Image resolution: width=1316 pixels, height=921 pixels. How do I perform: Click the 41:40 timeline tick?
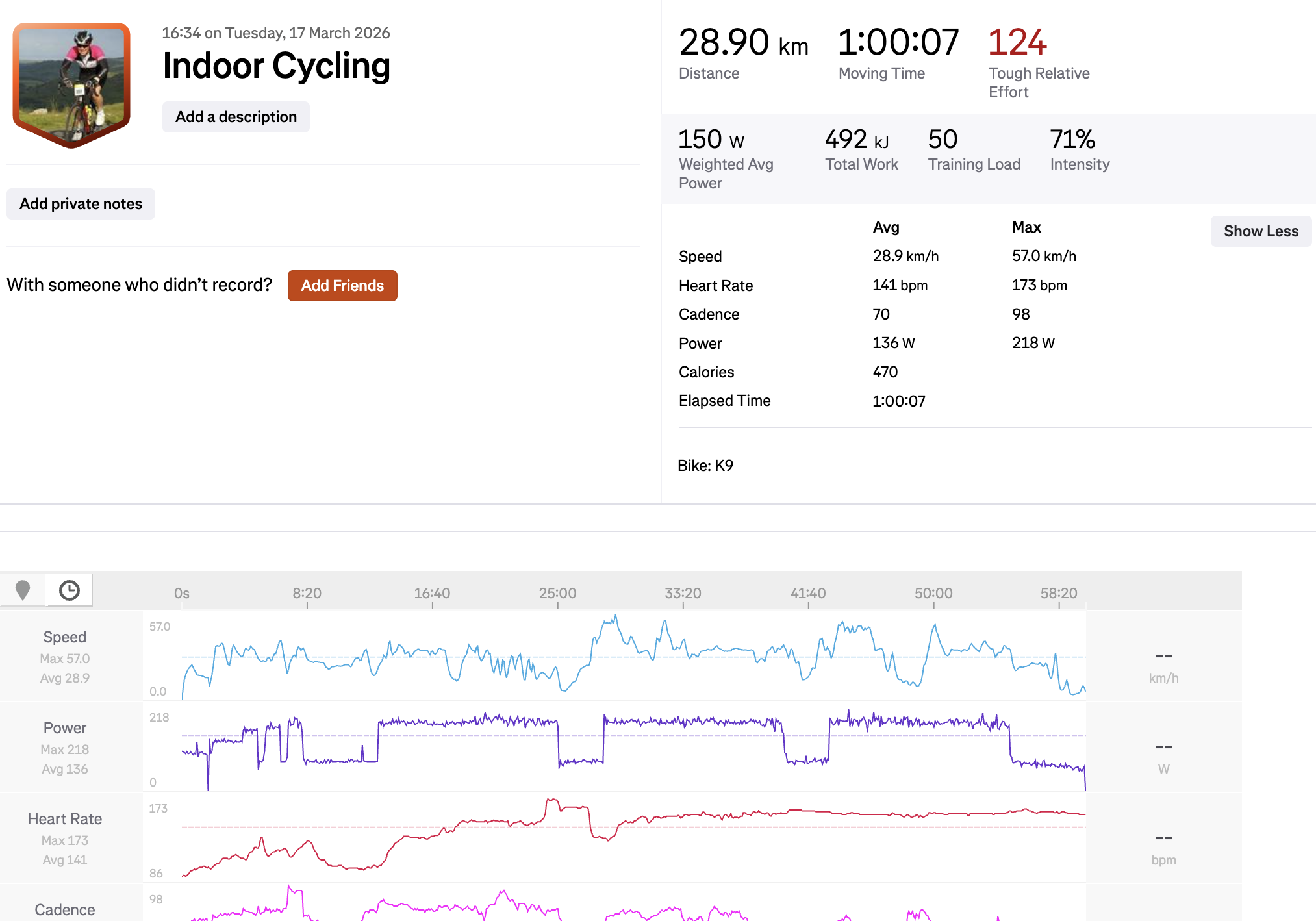pos(808,593)
